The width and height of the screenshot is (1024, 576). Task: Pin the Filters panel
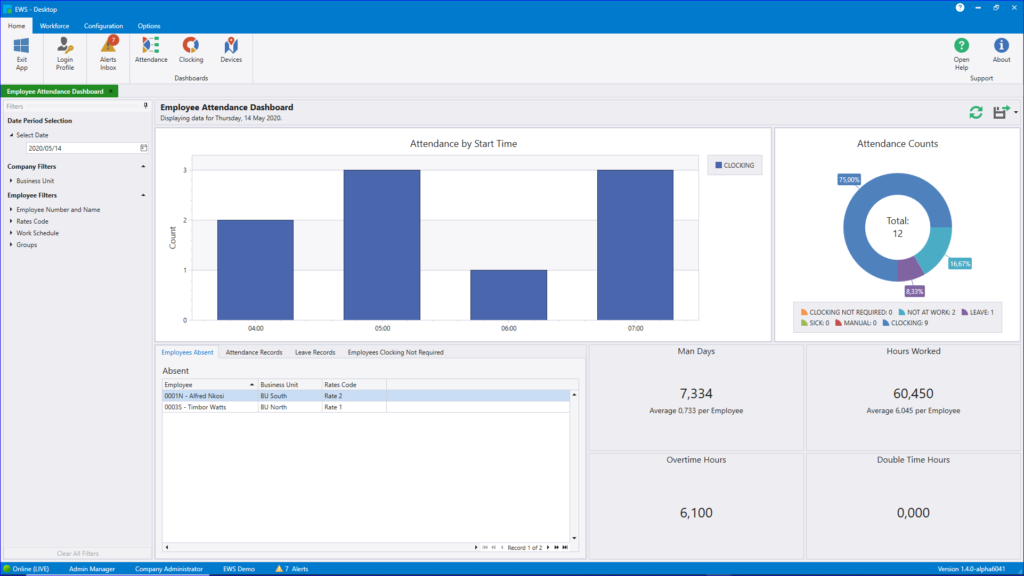coord(146,104)
